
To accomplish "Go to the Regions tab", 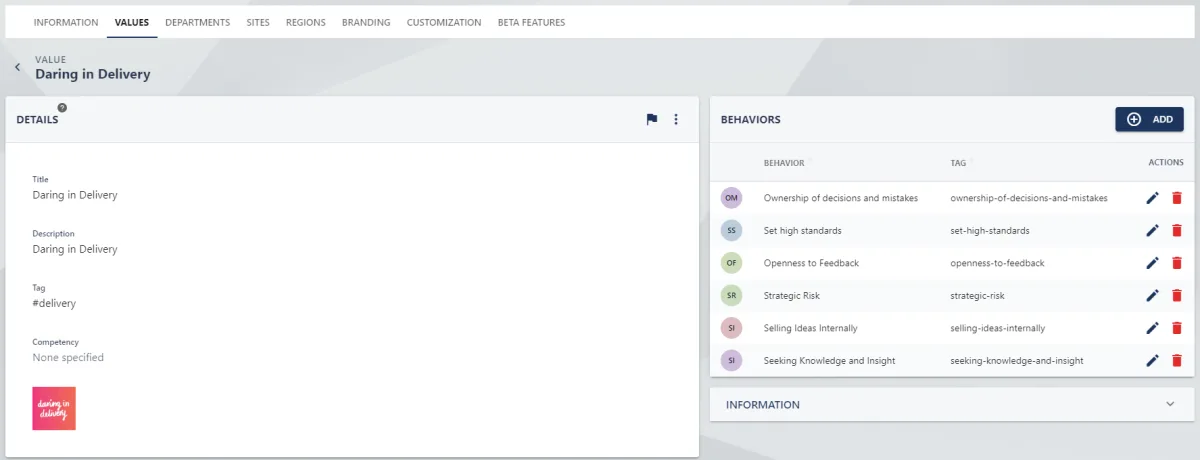I will [305, 22].
